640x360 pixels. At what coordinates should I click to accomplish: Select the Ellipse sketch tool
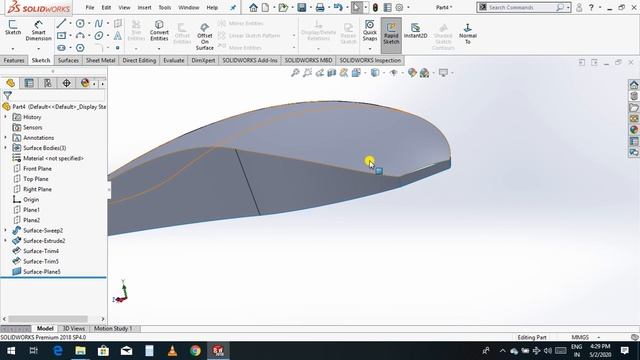point(99,36)
